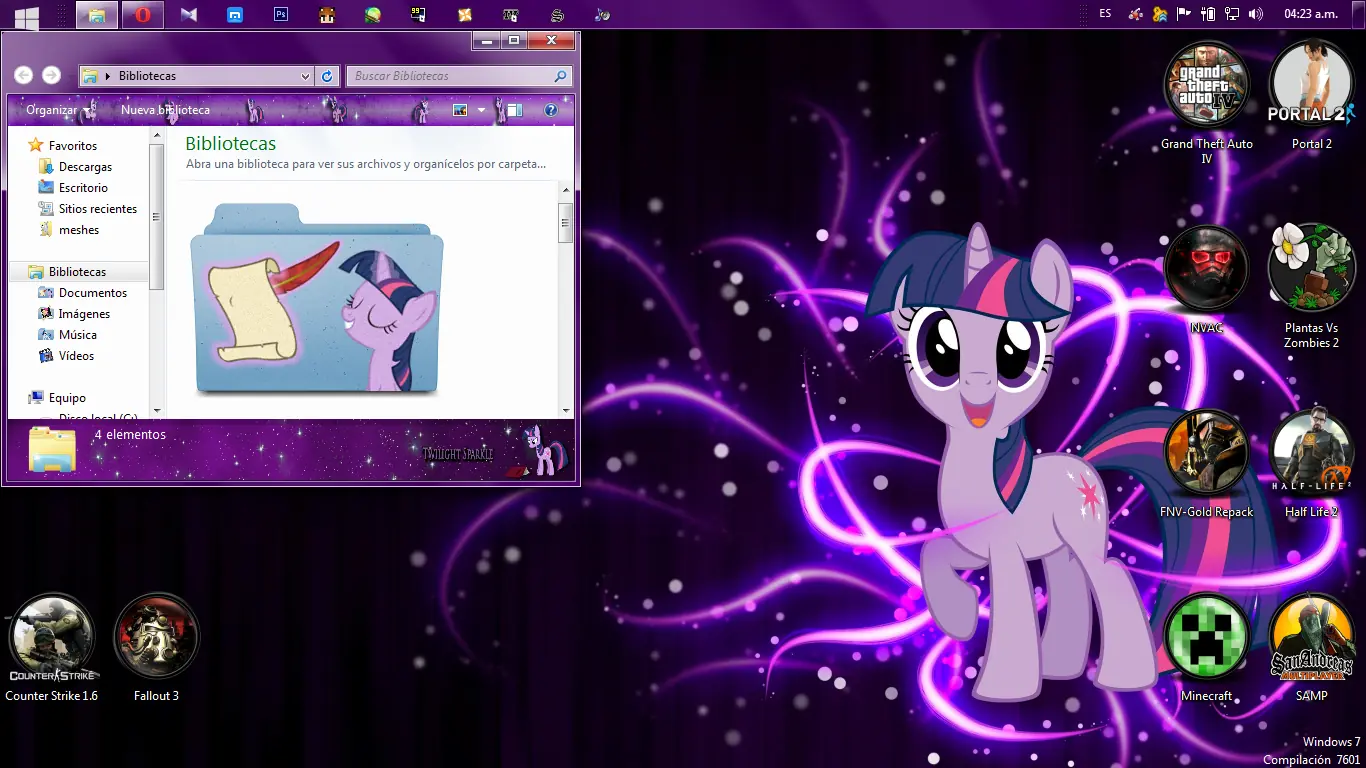Switch to the Explorer taskbar button
The image size is (1366, 768).
click(97, 15)
